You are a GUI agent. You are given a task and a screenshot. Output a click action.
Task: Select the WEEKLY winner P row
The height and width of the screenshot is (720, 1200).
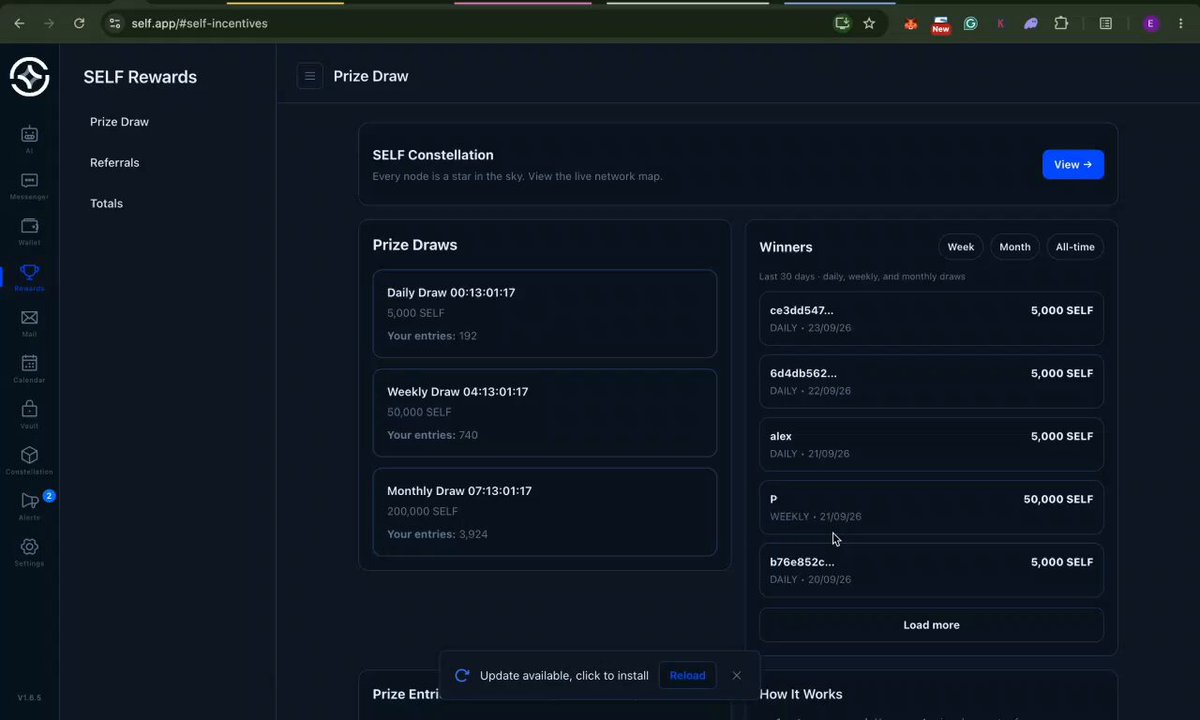coord(931,507)
